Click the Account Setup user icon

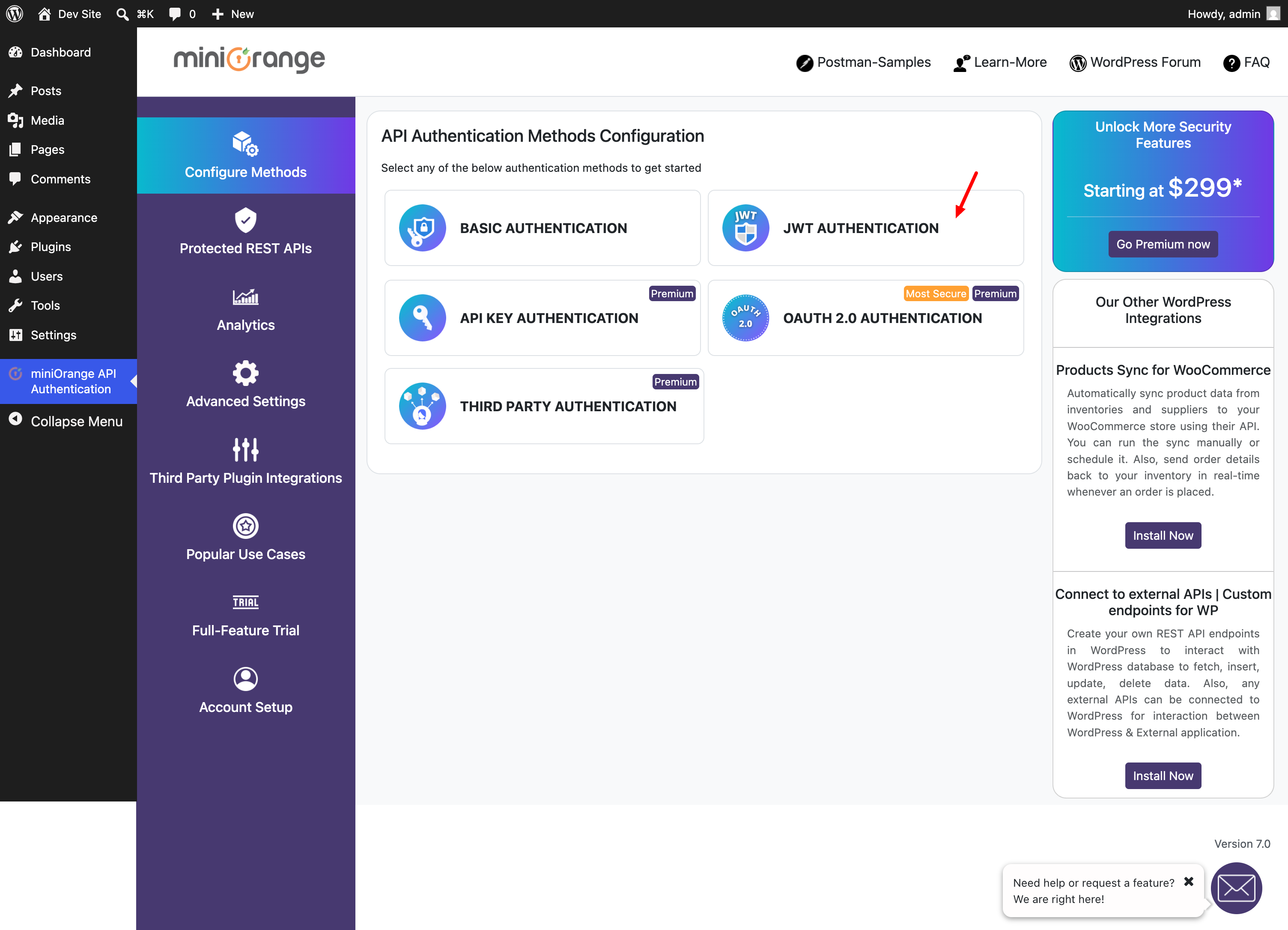(x=246, y=679)
